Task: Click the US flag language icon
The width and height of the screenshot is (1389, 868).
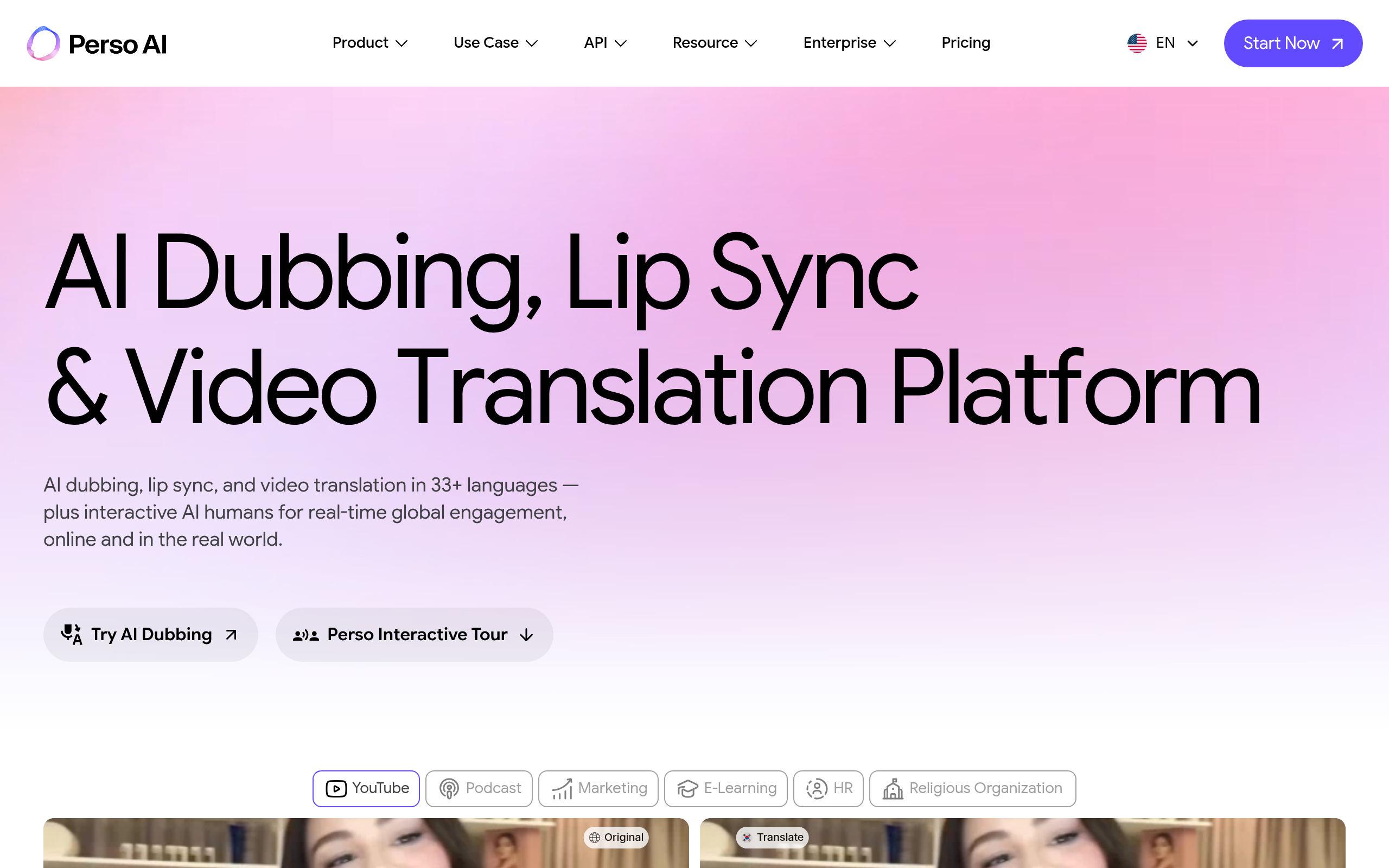Action: point(1137,43)
